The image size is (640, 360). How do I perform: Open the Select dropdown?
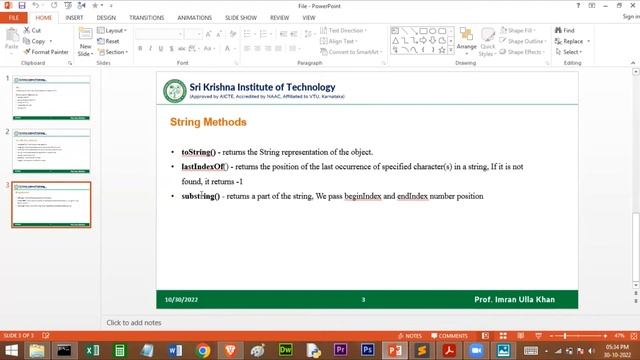(569, 52)
